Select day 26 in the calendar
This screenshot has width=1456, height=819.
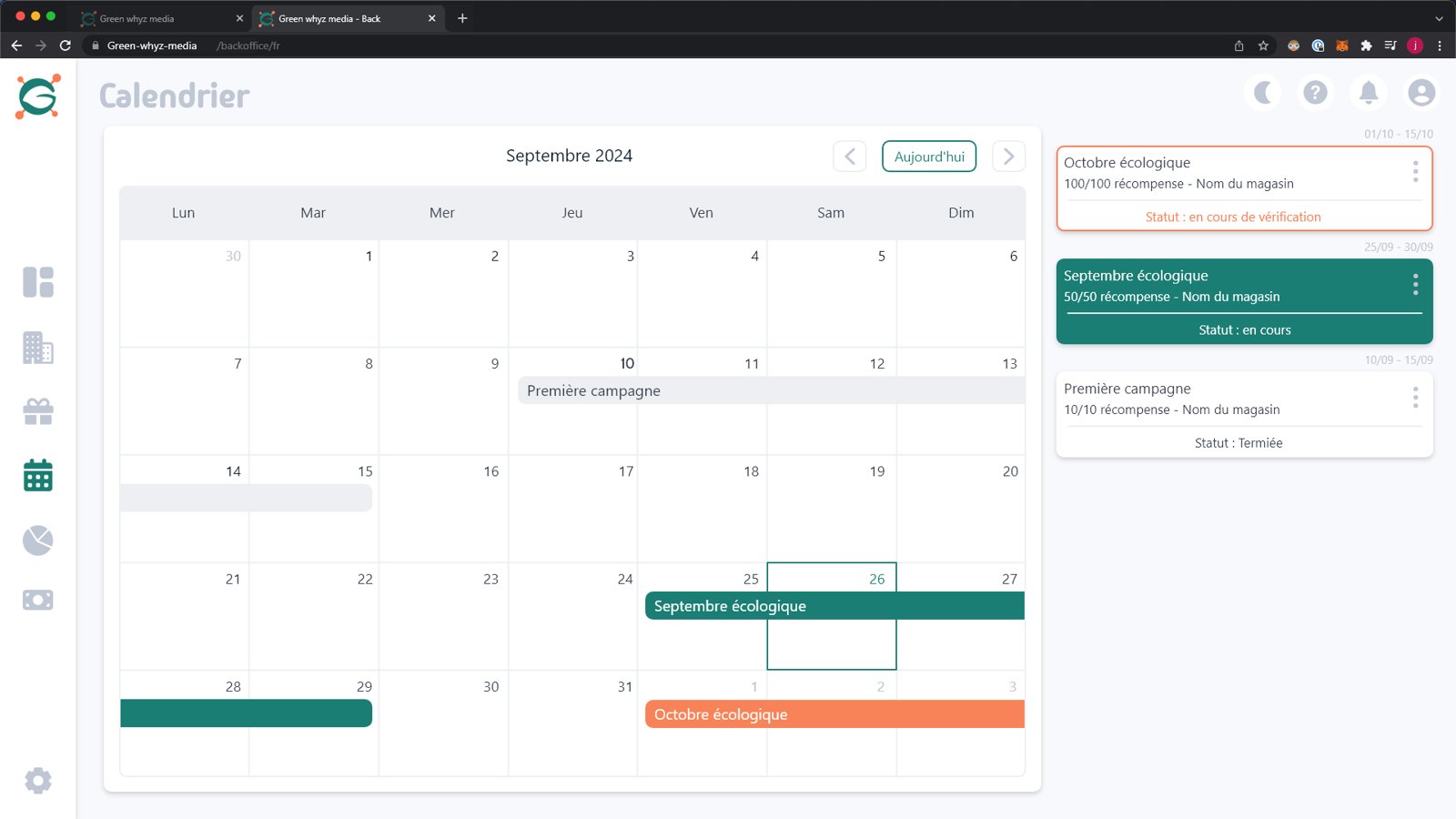point(832,616)
